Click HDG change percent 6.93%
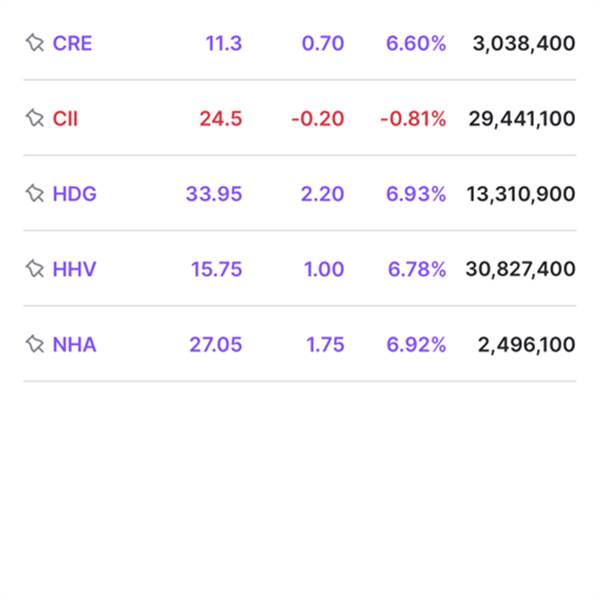 coord(416,194)
